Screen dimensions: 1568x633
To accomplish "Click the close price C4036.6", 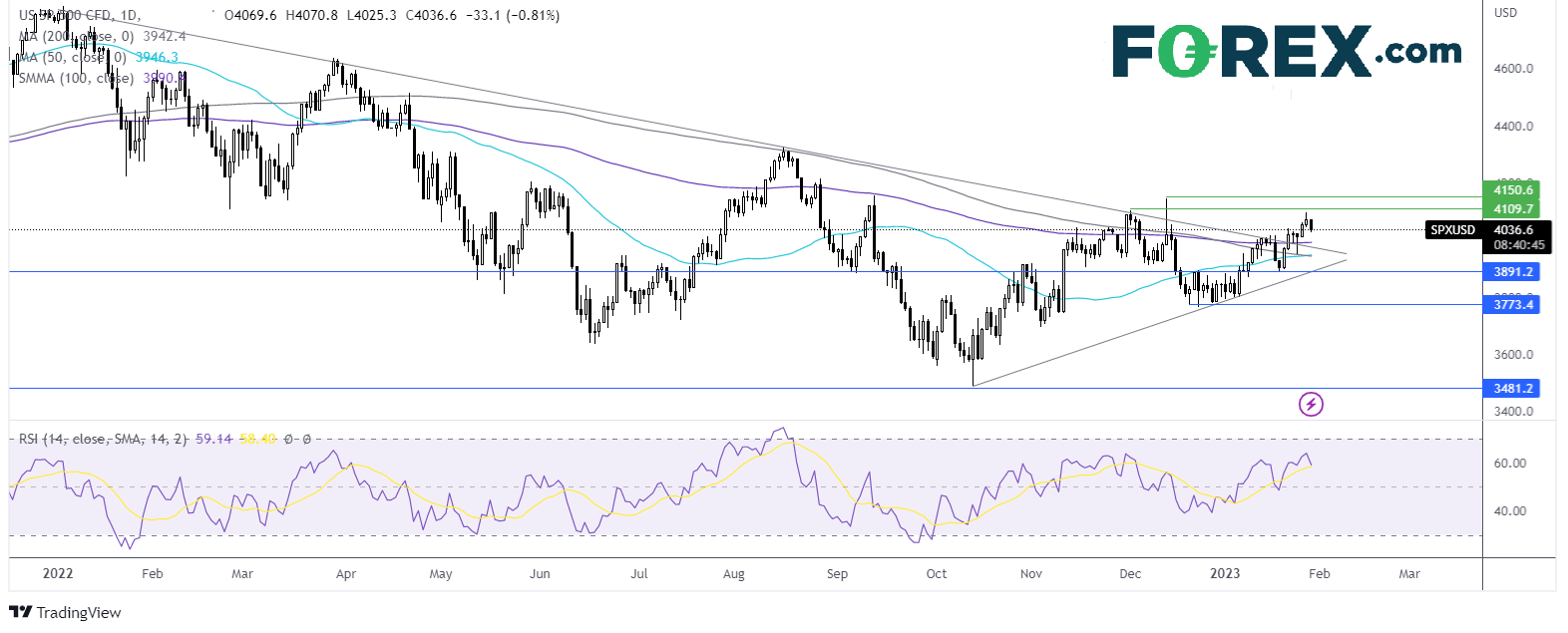I will point(431,16).
